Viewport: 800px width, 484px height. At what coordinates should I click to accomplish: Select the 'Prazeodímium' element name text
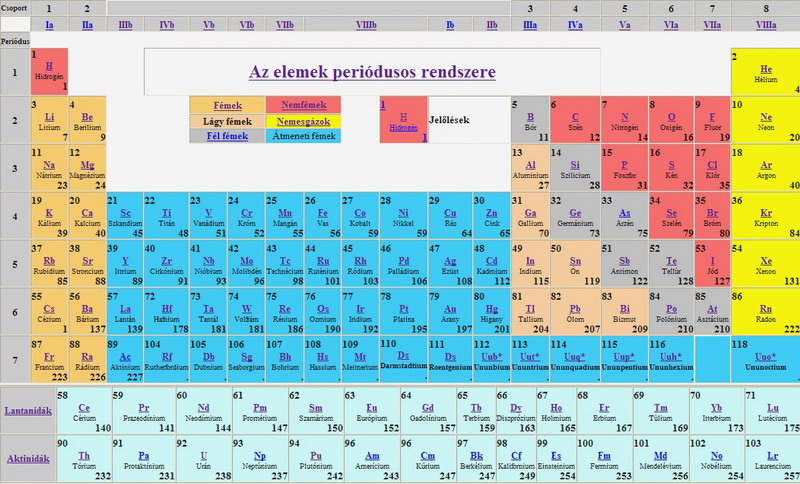click(x=144, y=418)
